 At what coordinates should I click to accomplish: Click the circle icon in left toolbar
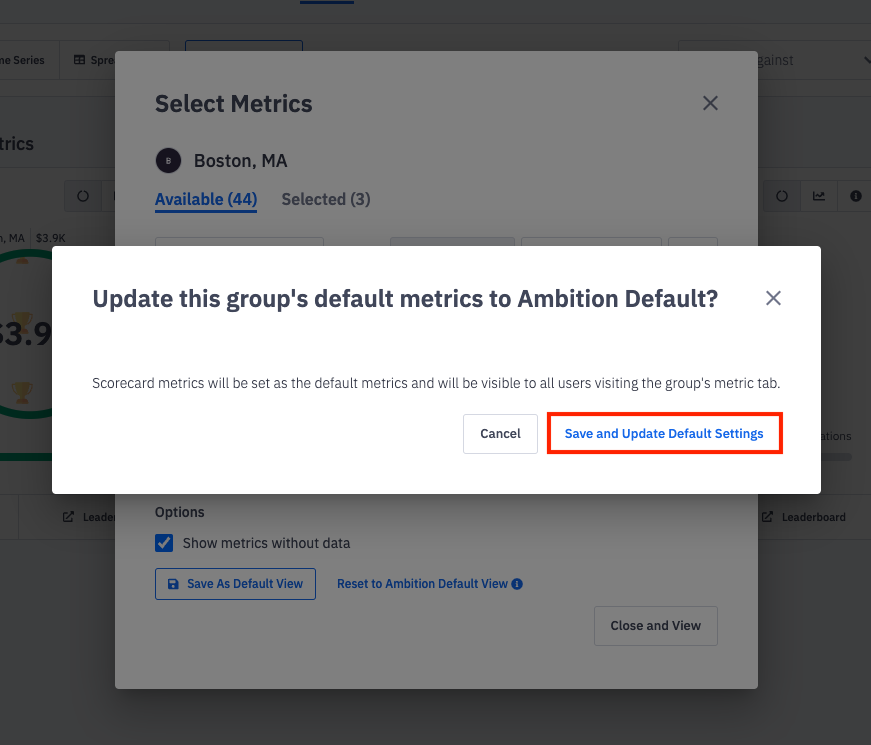point(83,196)
